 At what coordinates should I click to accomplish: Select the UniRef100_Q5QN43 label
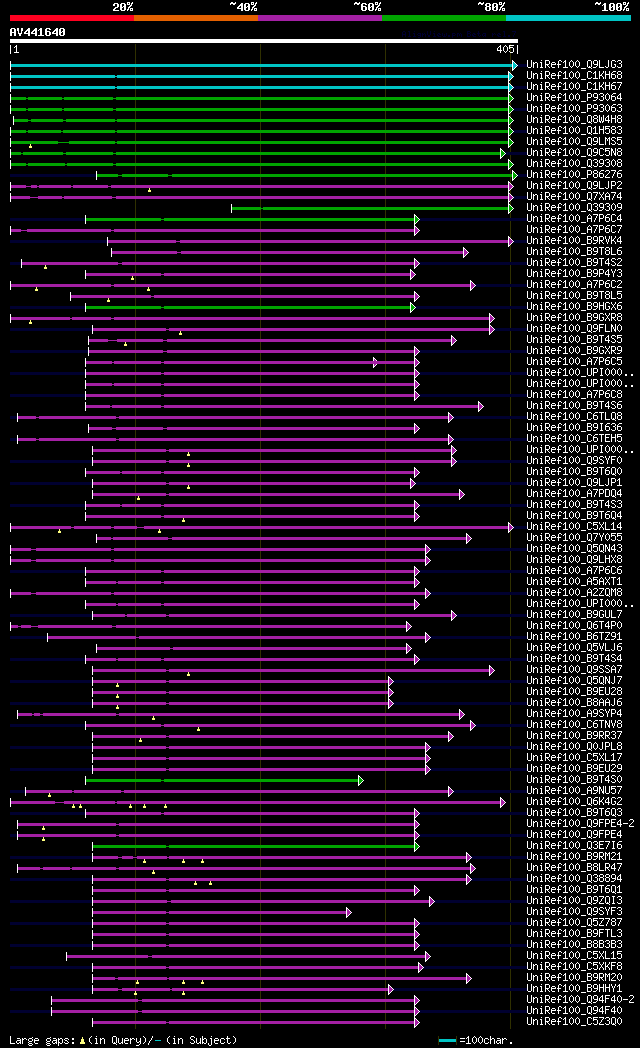574,549
